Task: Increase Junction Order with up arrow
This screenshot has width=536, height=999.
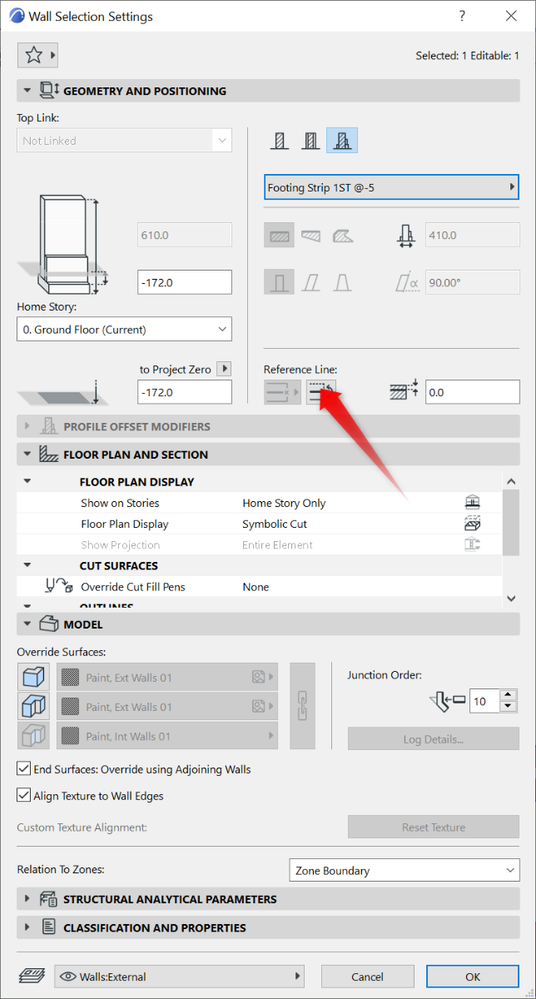Action: (508, 695)
